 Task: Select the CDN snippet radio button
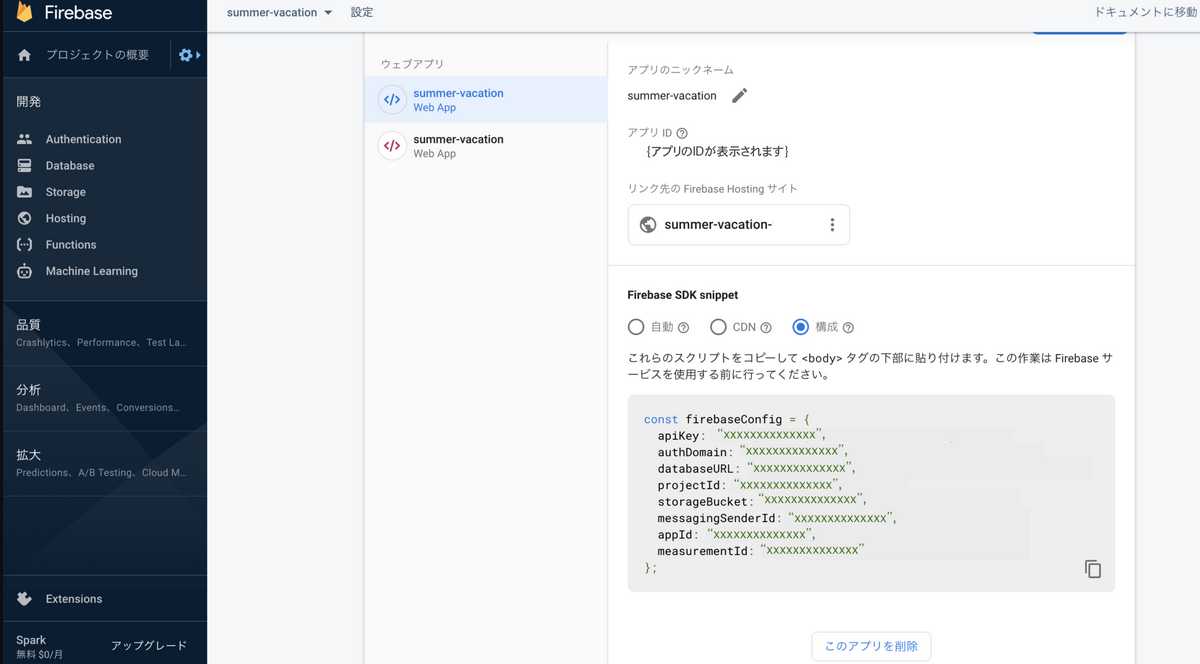(x=718, y=327)
